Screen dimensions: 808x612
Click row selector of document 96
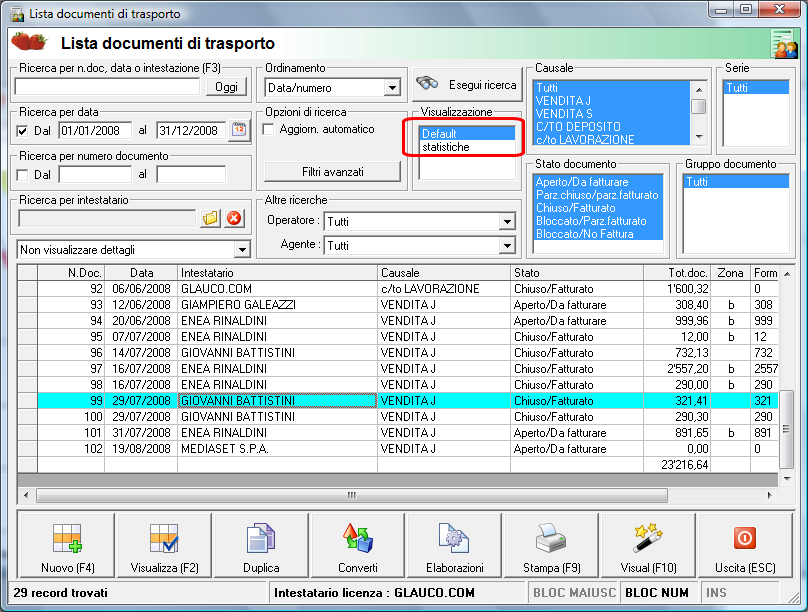[27, 353]
